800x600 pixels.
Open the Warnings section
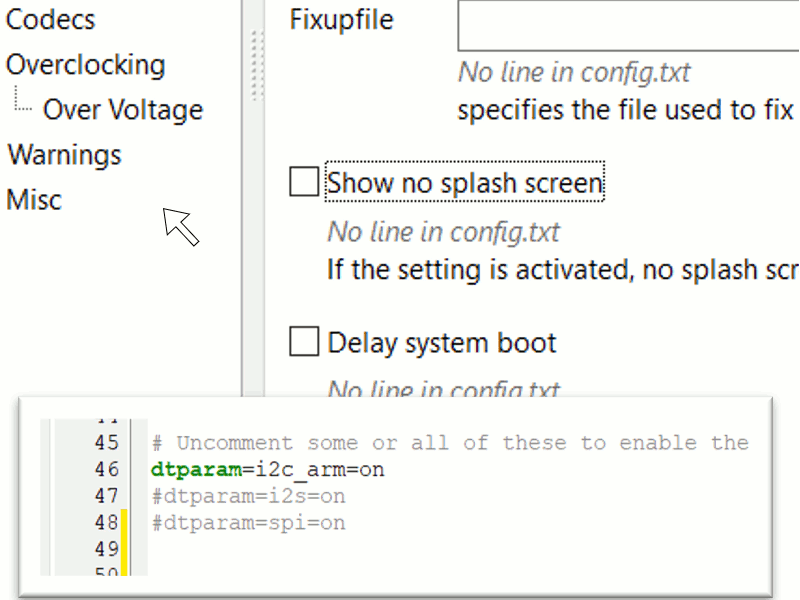pyautogui.click(x=64, y=154)
